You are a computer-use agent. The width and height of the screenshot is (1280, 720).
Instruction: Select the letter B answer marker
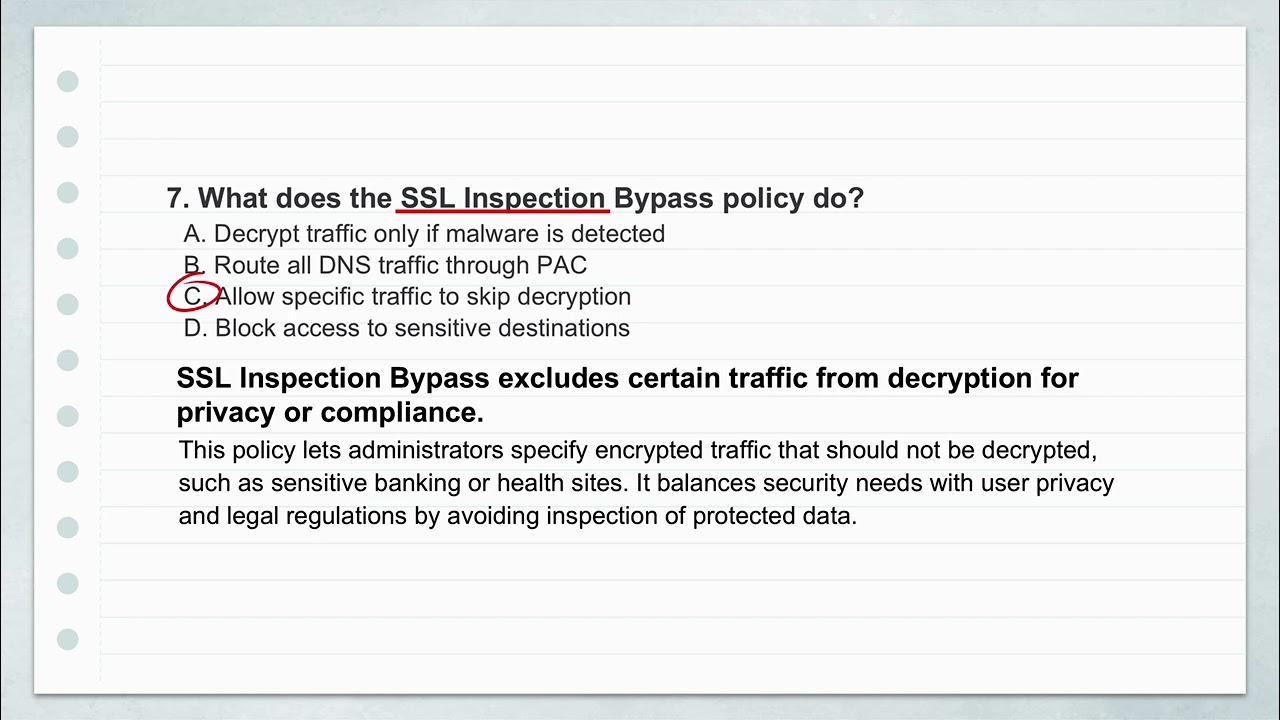pyautogui.click(x=195, y=266)
